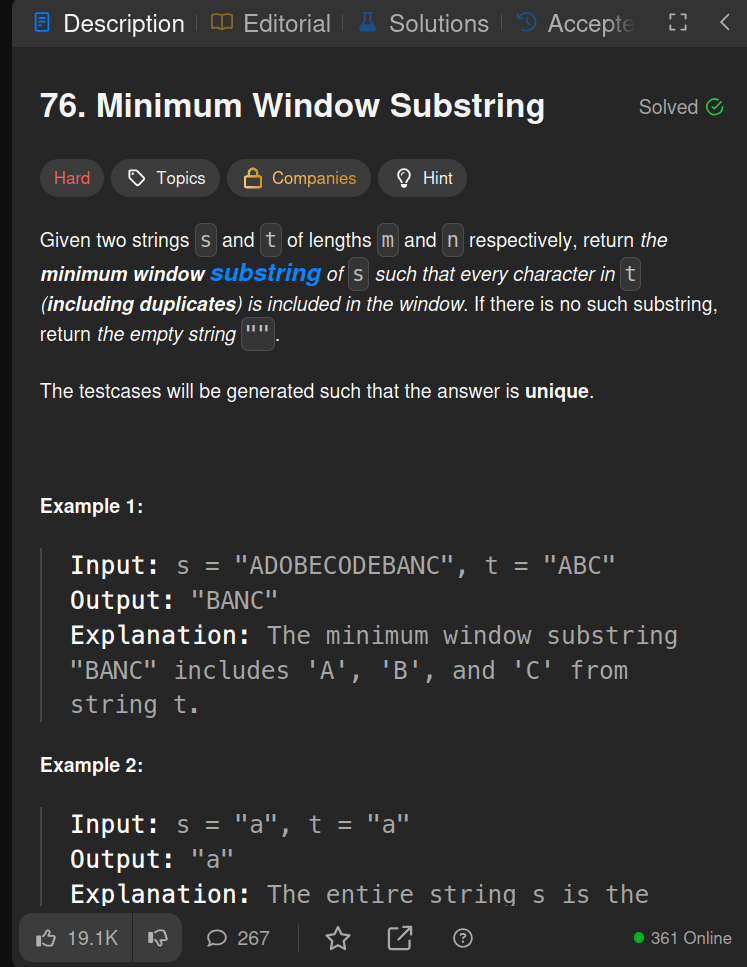Click the thumbs-up like icon

46,939
